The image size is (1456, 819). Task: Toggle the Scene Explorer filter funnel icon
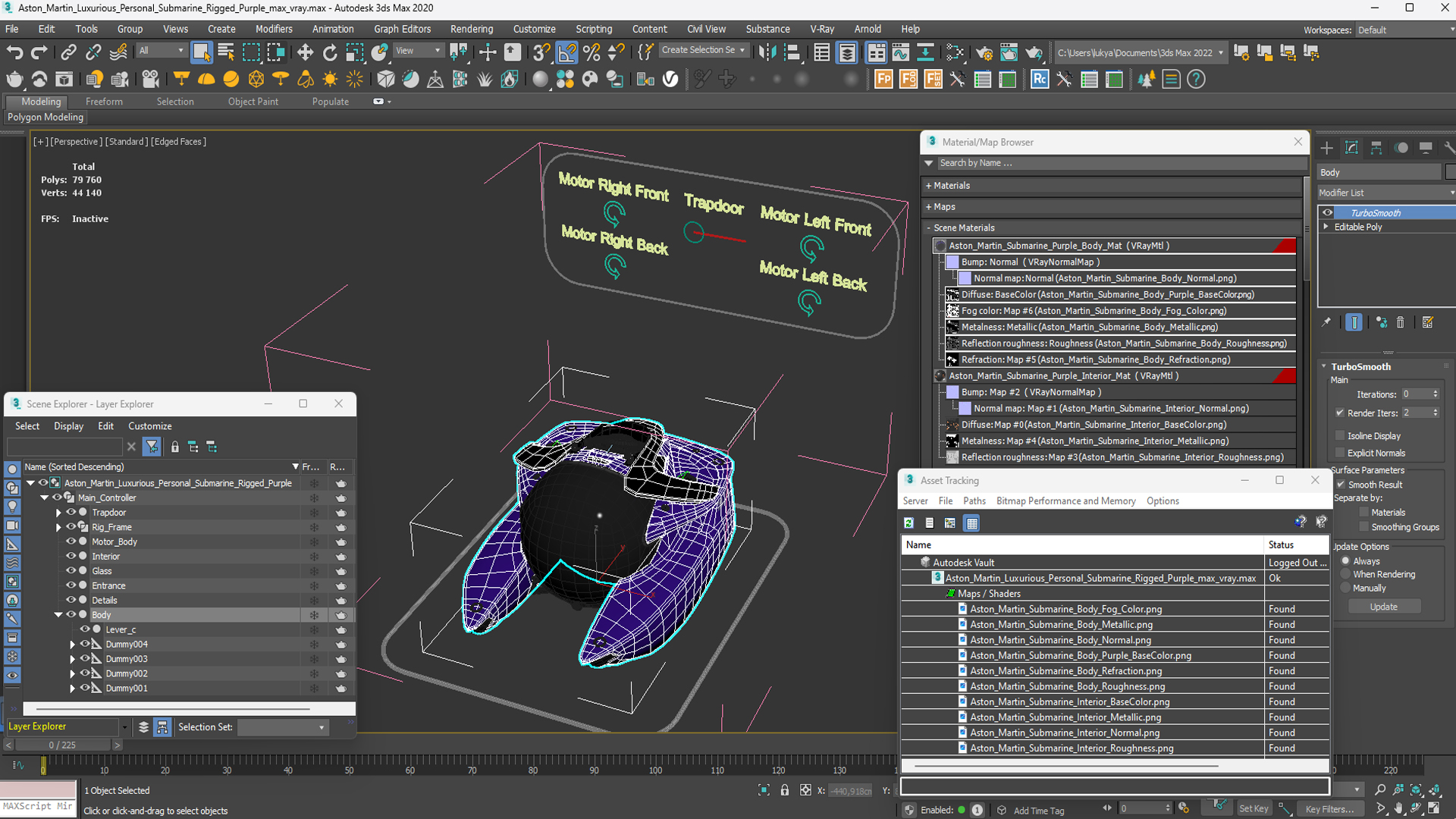point(152,447)
